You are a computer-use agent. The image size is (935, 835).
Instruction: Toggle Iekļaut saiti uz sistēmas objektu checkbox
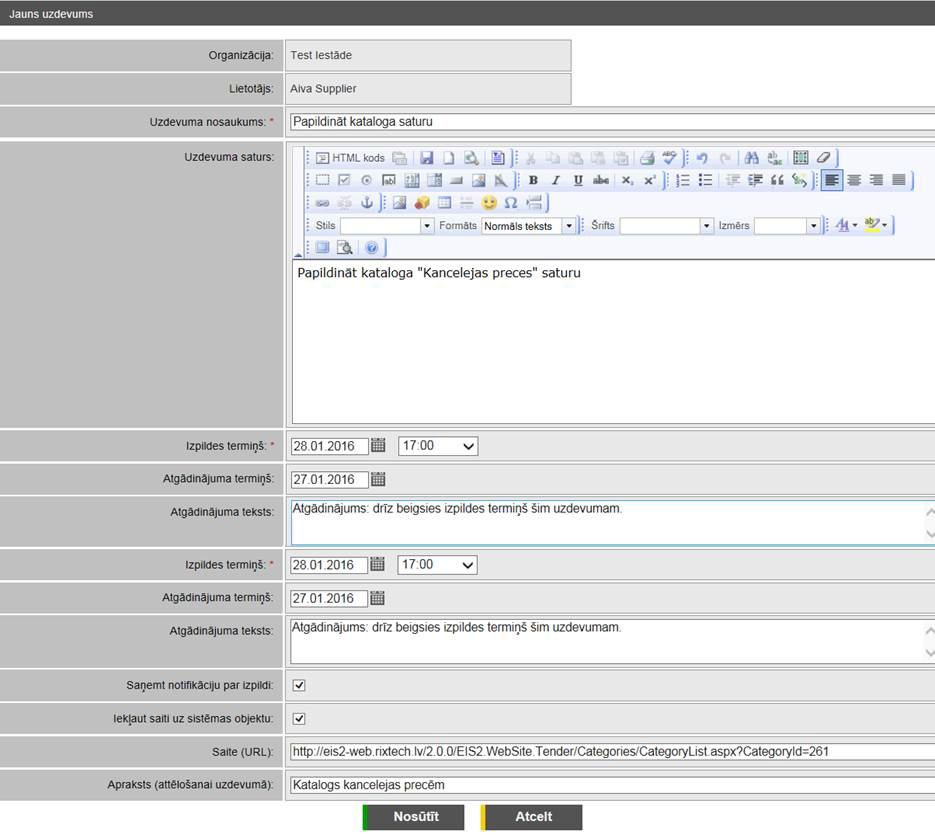[299, 719]
